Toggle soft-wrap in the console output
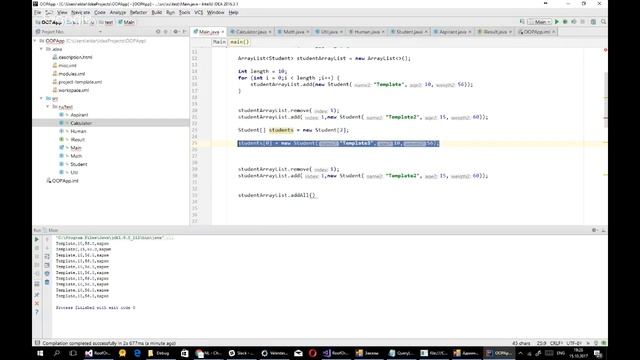 47,256
